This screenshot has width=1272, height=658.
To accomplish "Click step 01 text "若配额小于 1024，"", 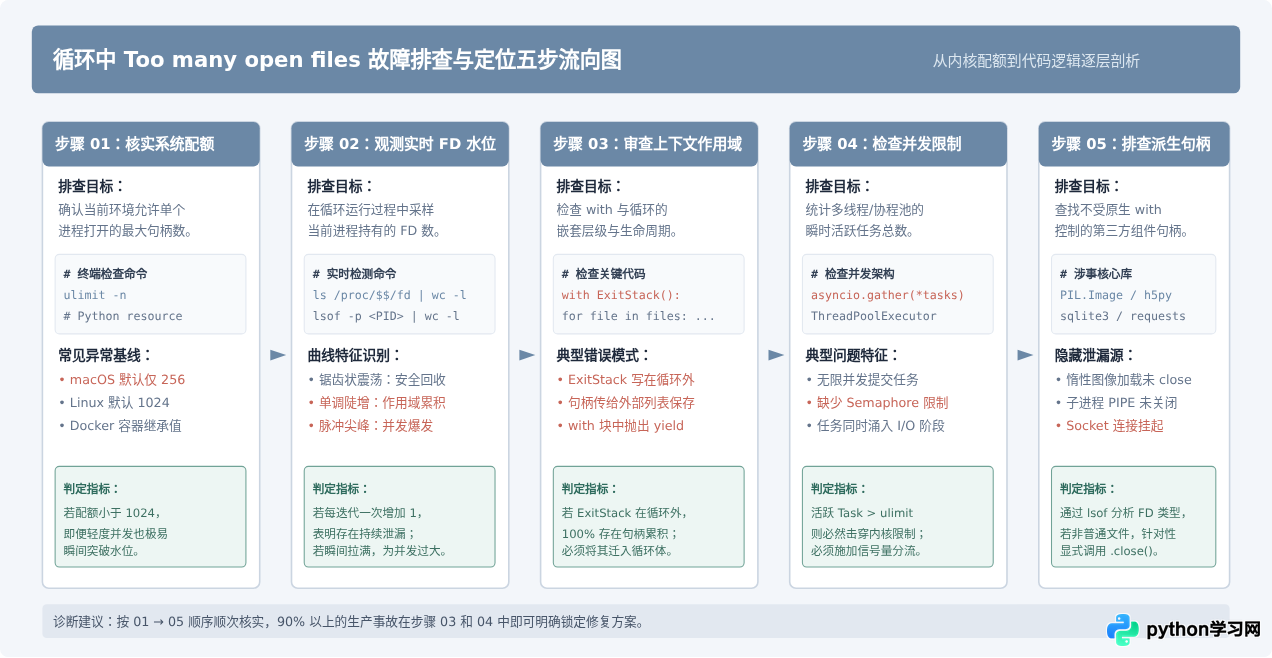I will click(113, 512).
